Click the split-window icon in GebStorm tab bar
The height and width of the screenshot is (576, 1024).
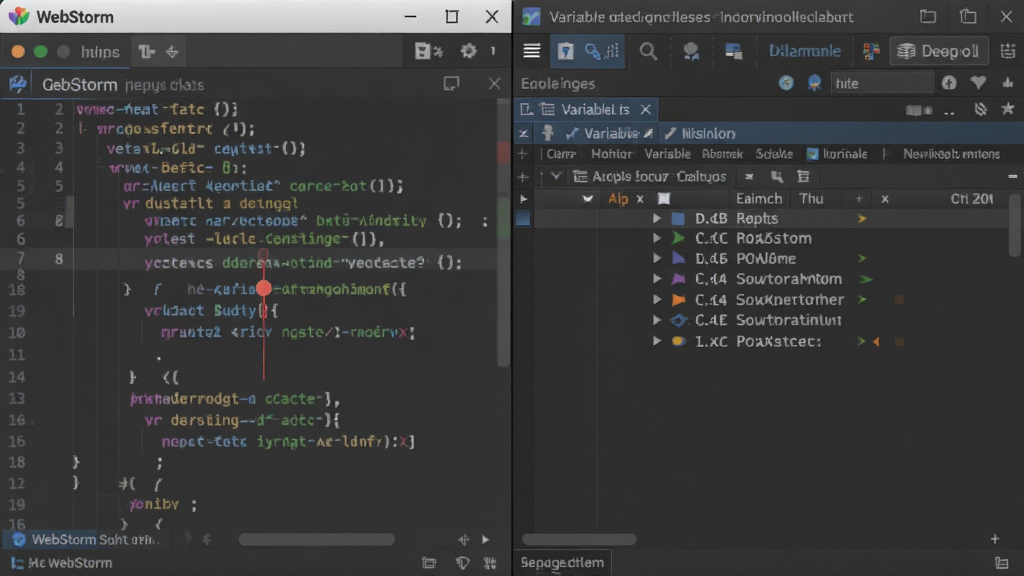(451, 84)
